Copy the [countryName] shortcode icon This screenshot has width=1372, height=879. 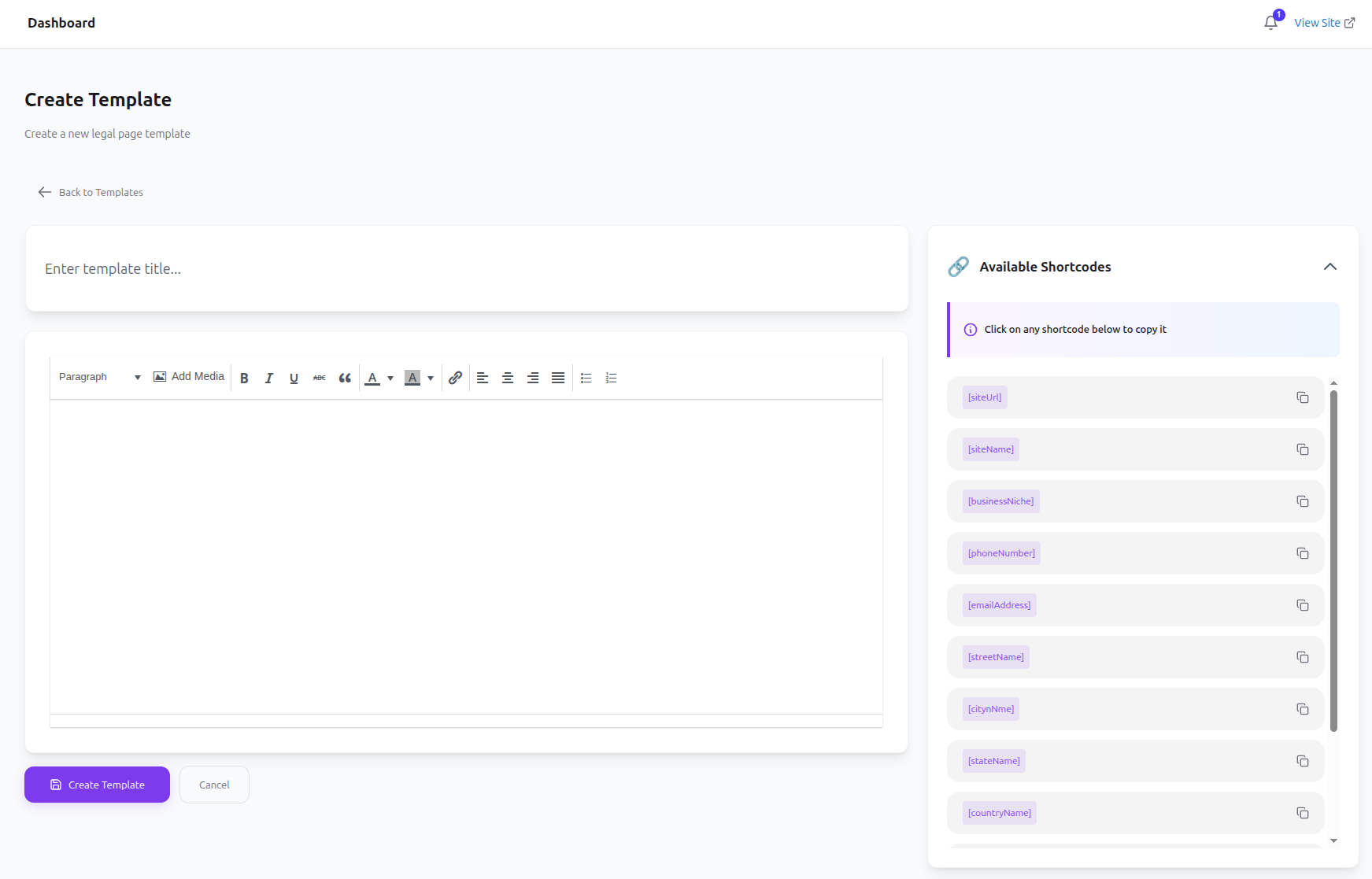click(x=1303, y=813)
